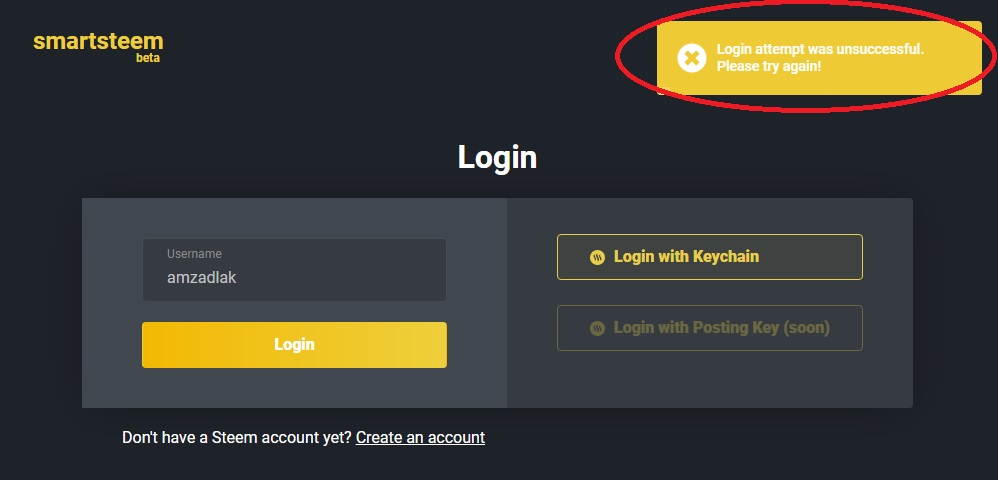Viewport: 998px width, 480px height.
Task: Click the 'Login attempt was unsuccessful' message text
Action: tap(819, 49)
